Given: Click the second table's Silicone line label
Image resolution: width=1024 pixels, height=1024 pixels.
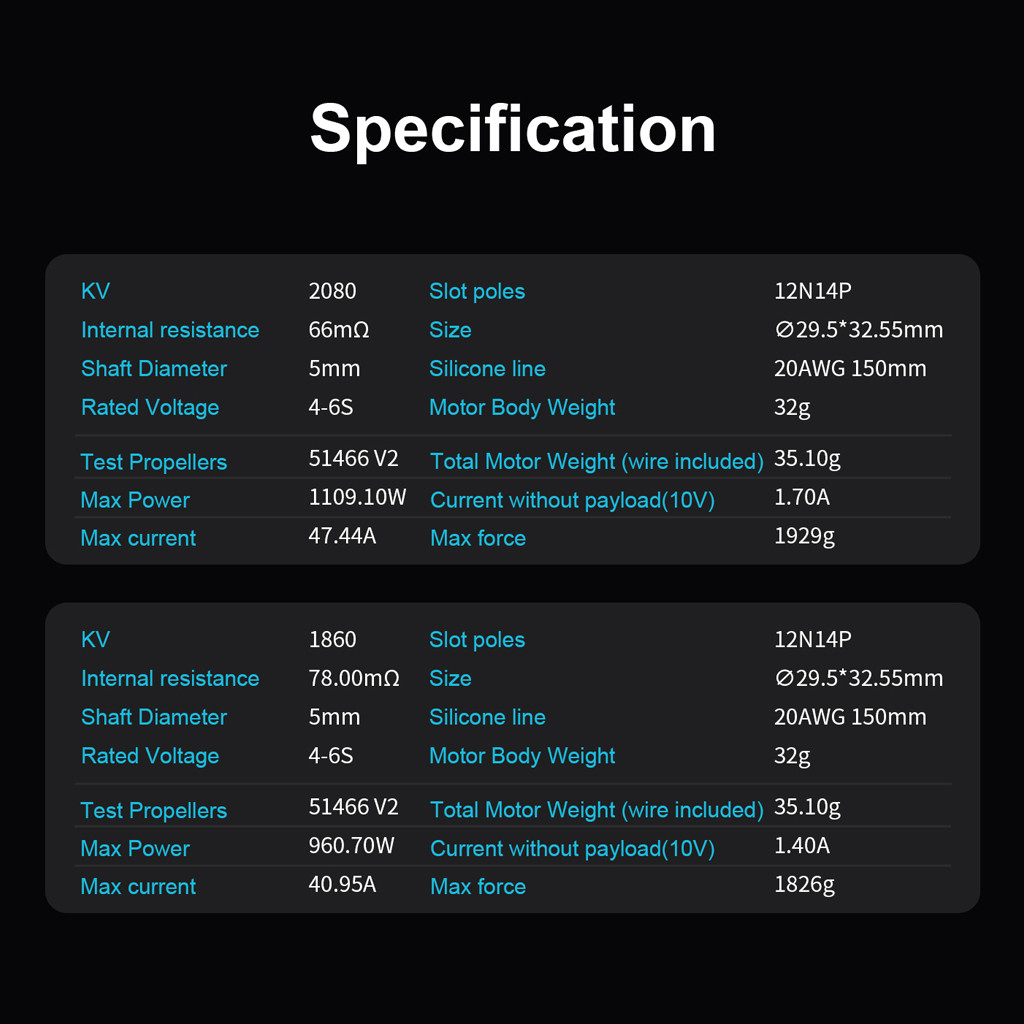Looking at the screenshot, I should tap(487, 717).
